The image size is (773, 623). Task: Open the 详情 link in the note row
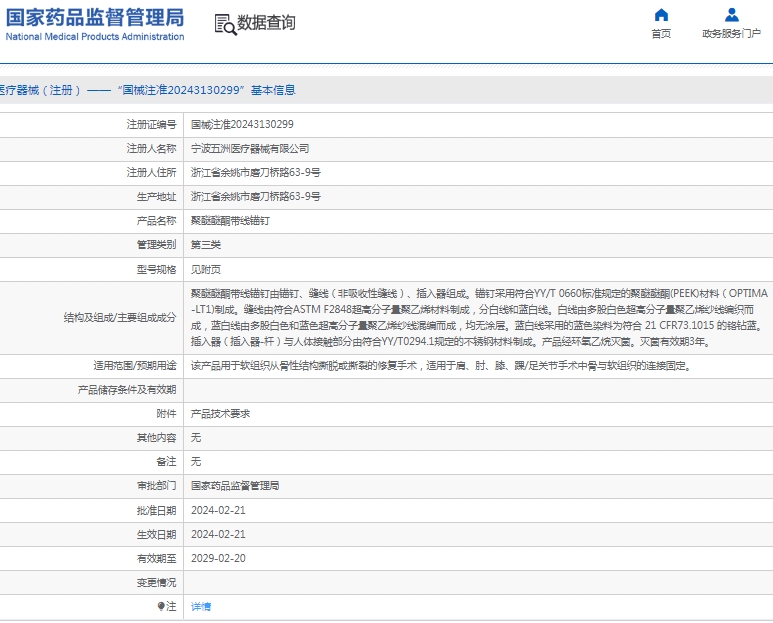201,607
